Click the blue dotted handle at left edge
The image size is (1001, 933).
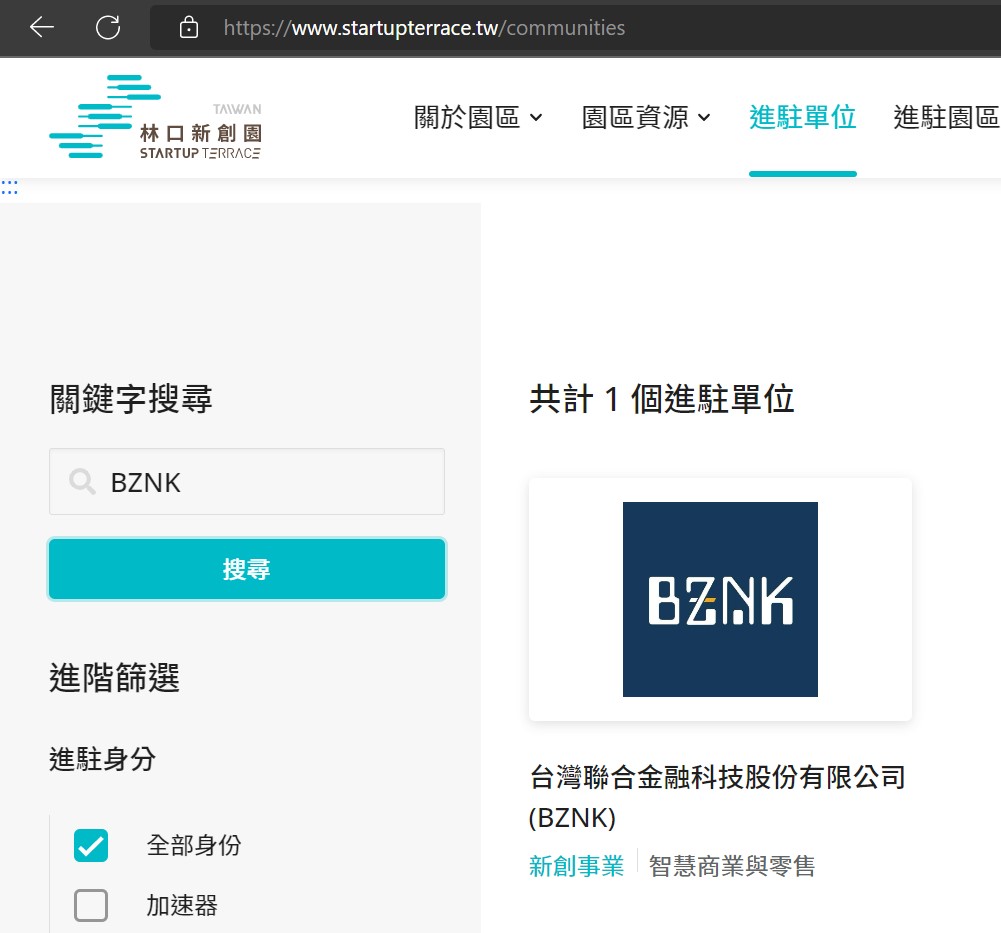click(10, 187)
